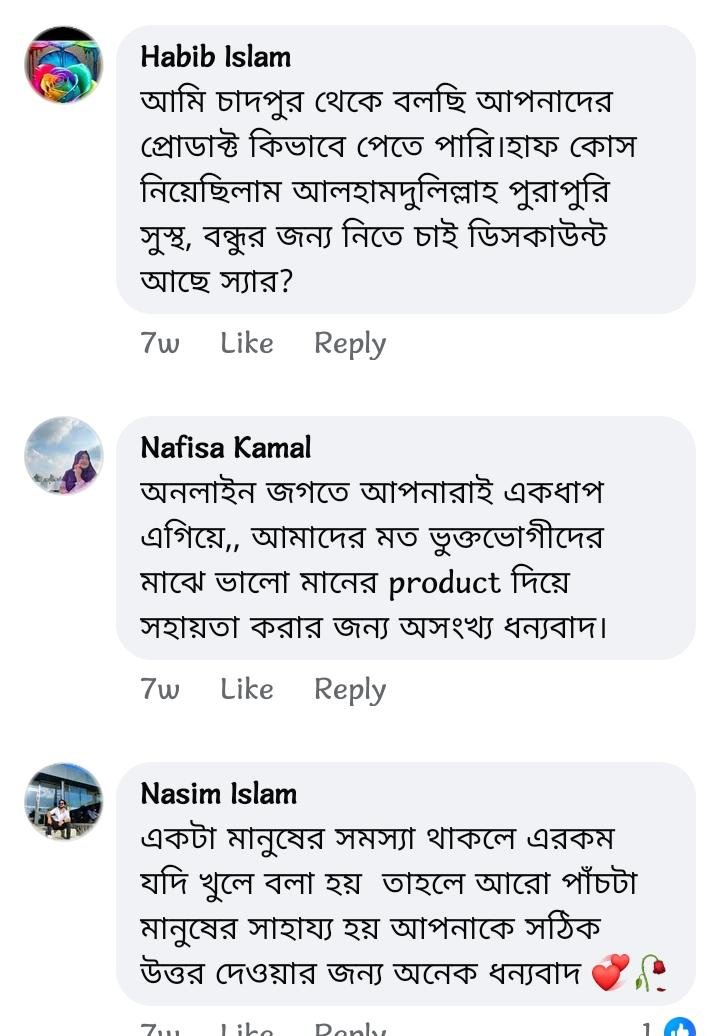Open the reaction count on Nasim's comment

[647, 1029]
